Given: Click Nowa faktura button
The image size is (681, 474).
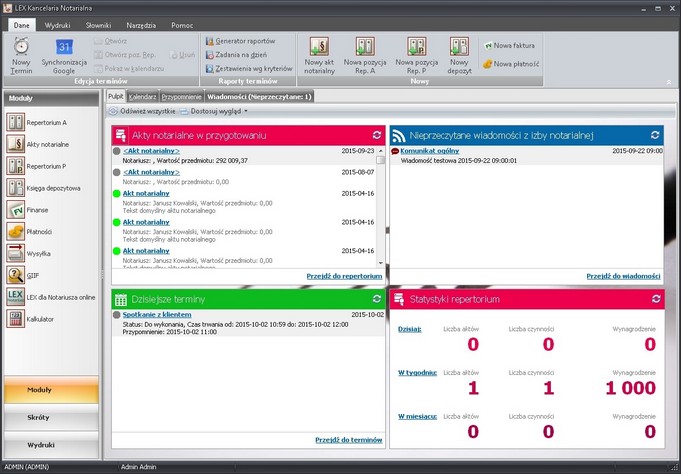Looking at the screenshot, I should (511, 46).
